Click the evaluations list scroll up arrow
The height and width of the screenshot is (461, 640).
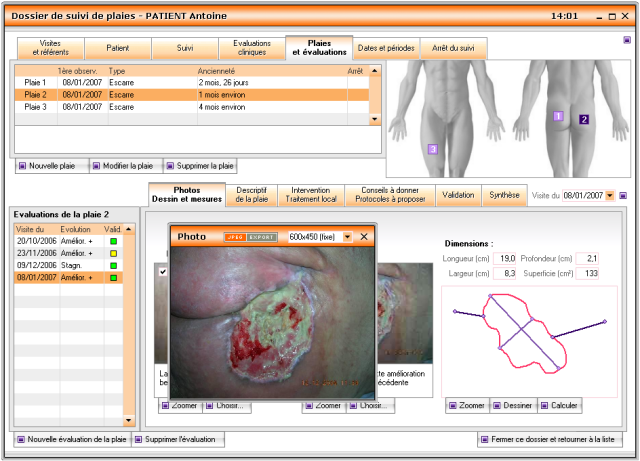click(x=129, y=229)
